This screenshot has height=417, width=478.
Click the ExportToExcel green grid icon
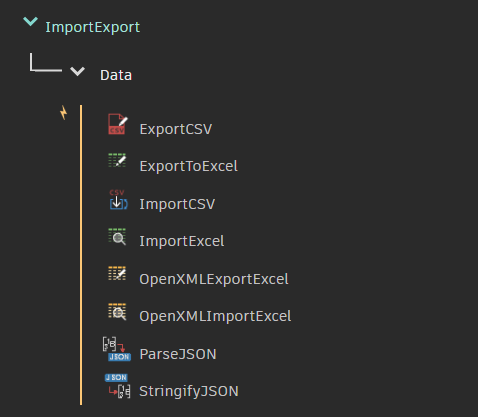tap(117, 160)
